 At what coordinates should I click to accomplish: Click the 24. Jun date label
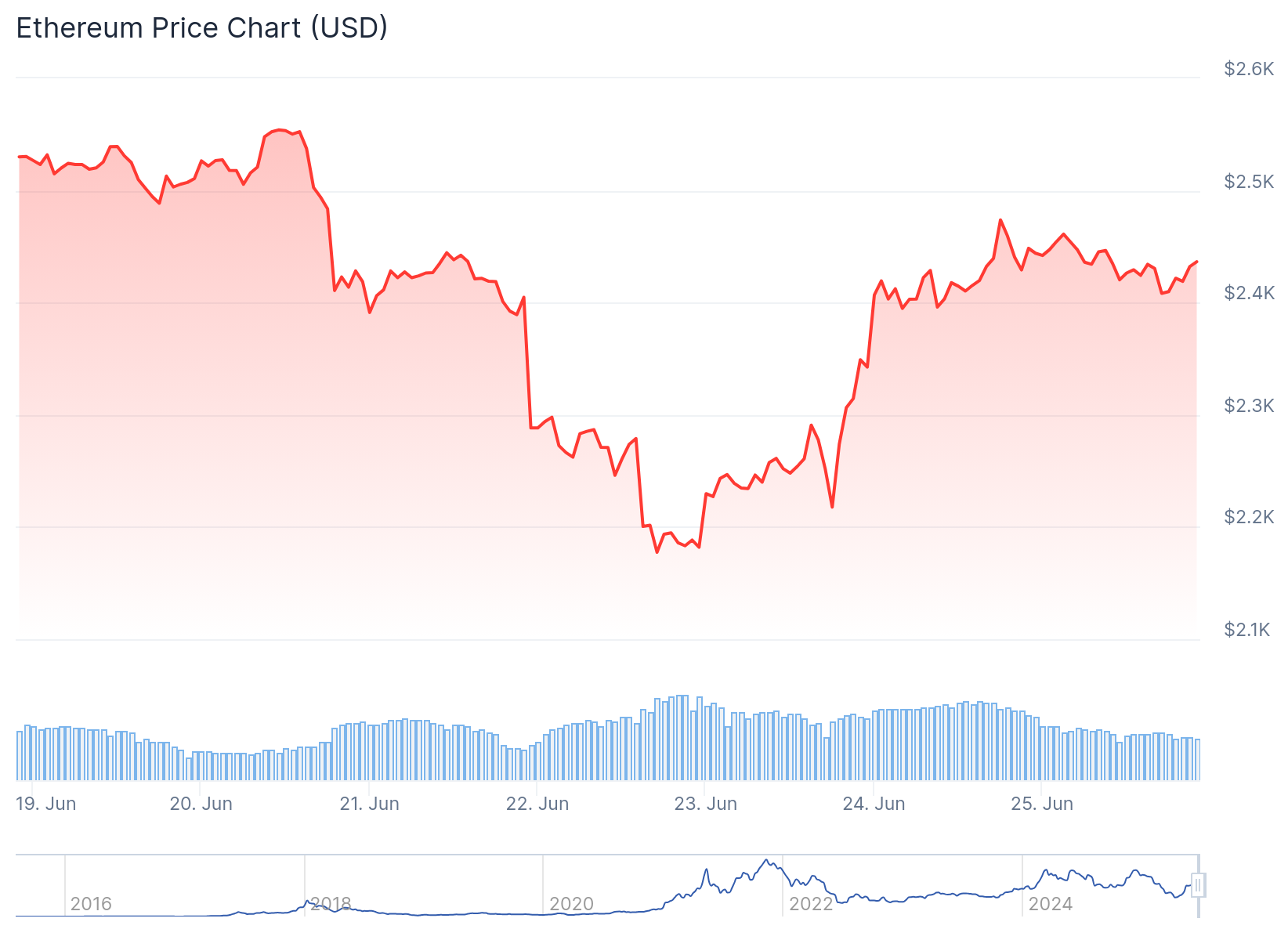pyautogui.click(x=874, y=804)
